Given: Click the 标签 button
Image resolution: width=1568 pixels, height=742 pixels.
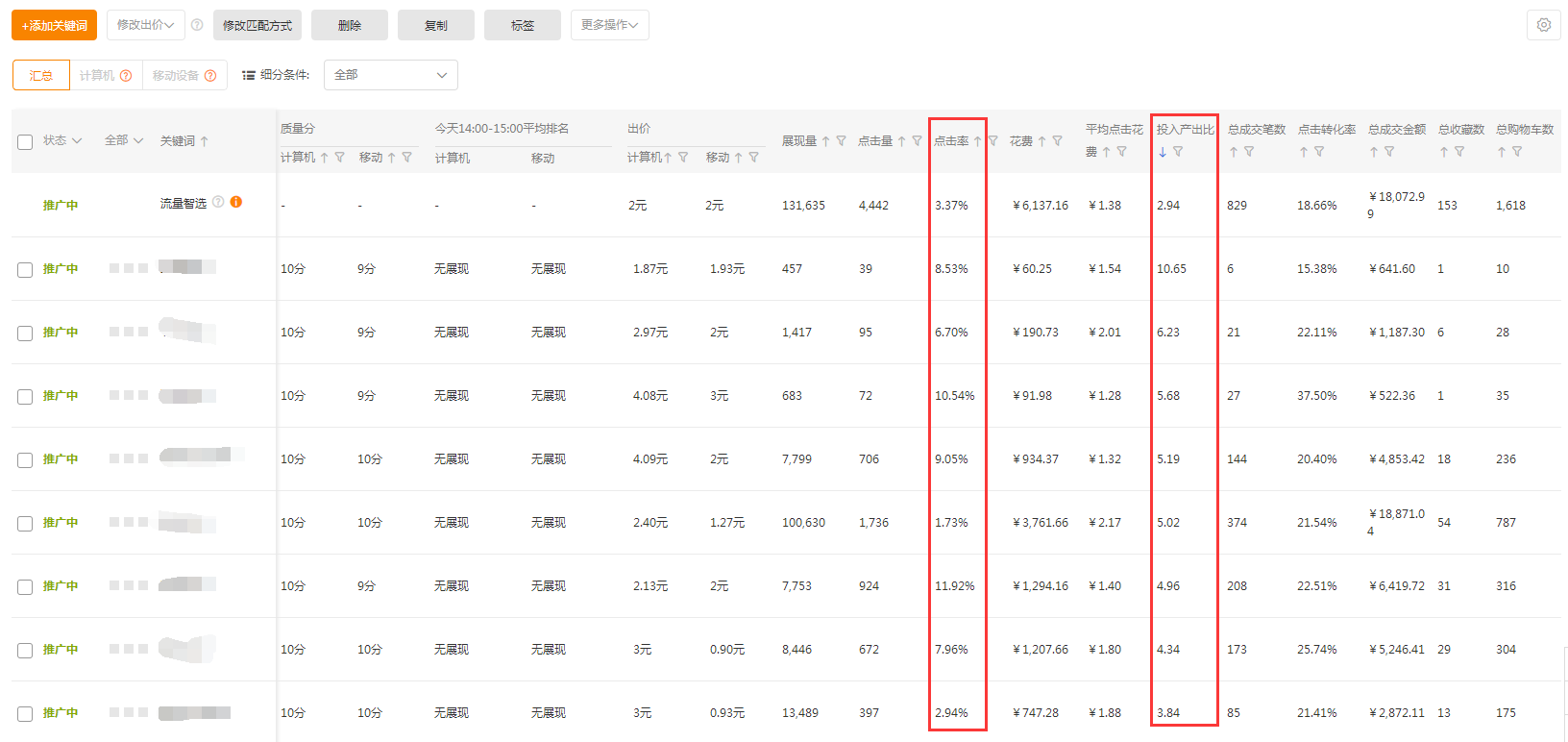Looking at the screenshot, I should click(x=523, y=25).
